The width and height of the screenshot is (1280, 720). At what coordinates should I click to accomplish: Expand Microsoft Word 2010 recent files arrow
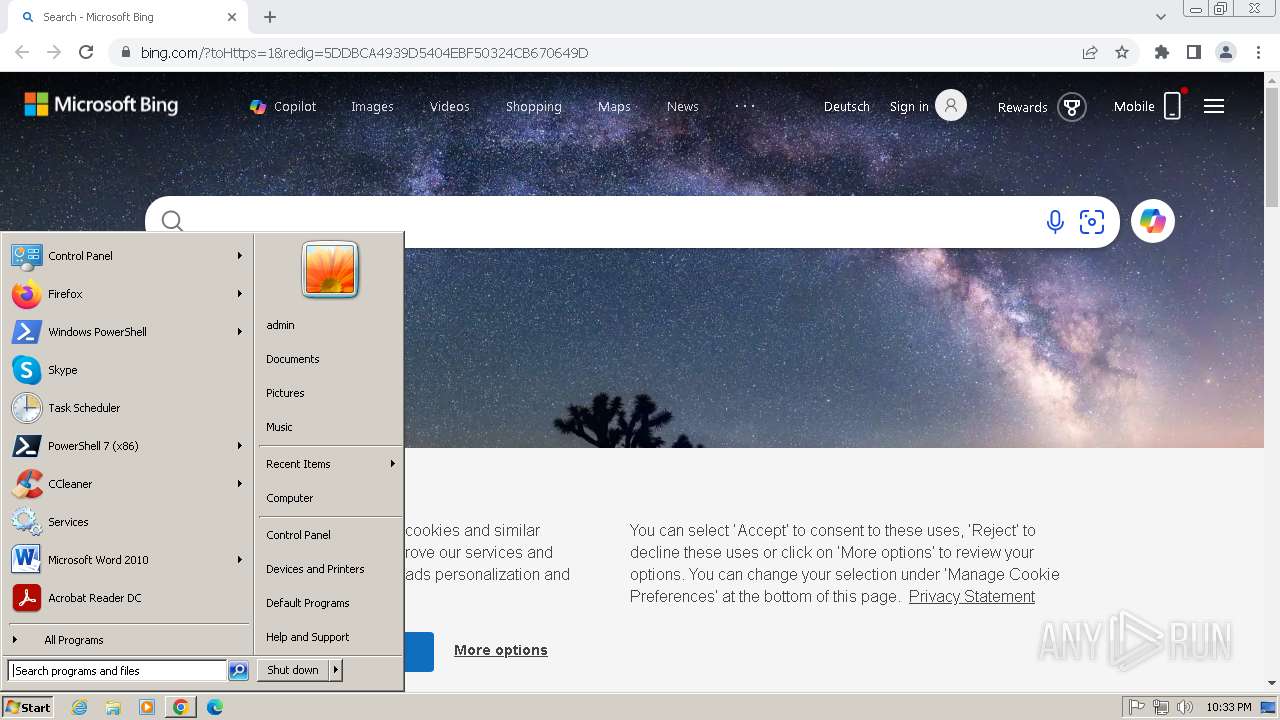point(240,560)
